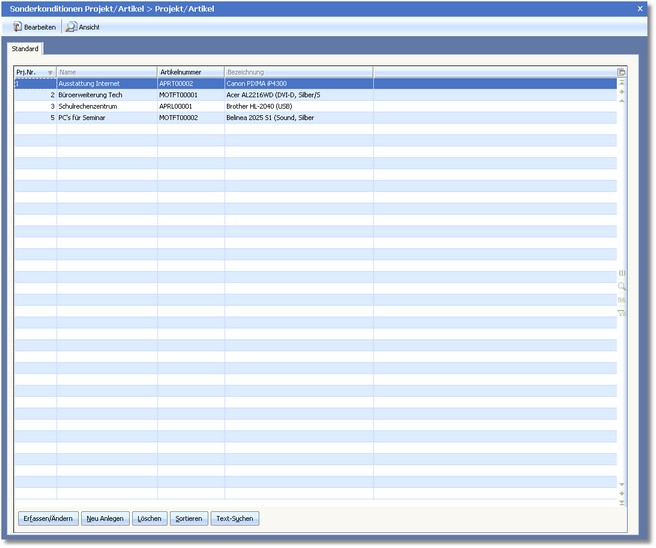Click the page-up arrow icon near top right
This screenshot has width=656, height=548.
coord(621,101)
